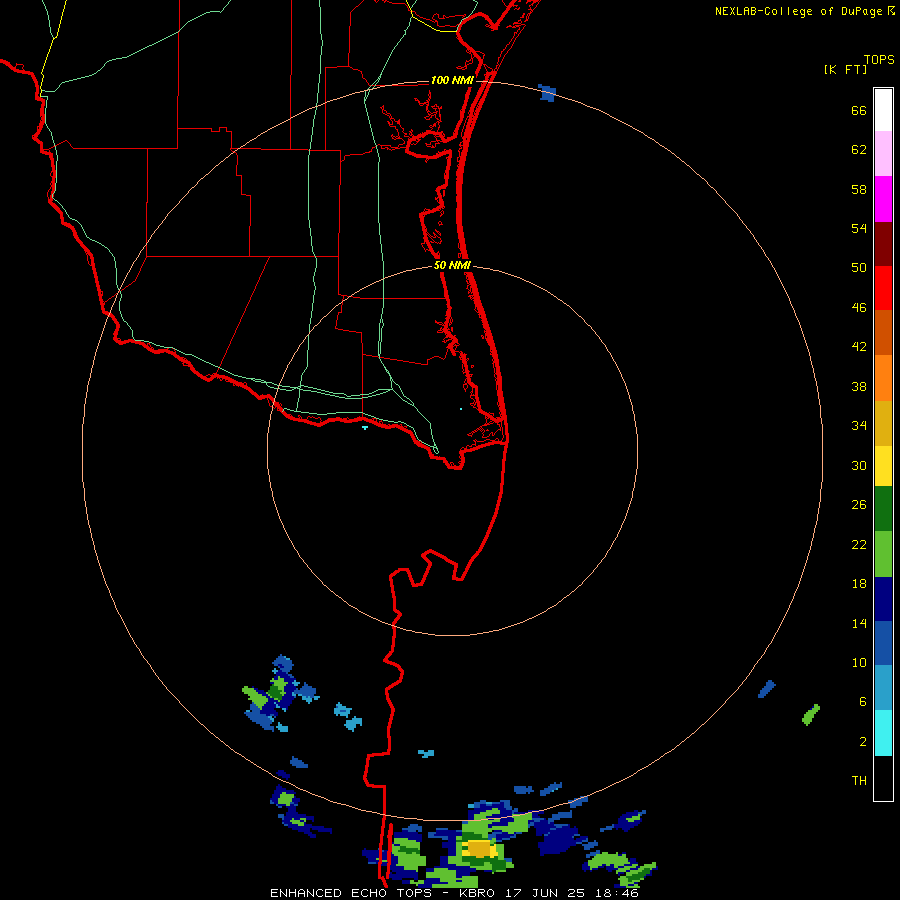
Task: Click the "62" legend value
Action: [859, 150]
